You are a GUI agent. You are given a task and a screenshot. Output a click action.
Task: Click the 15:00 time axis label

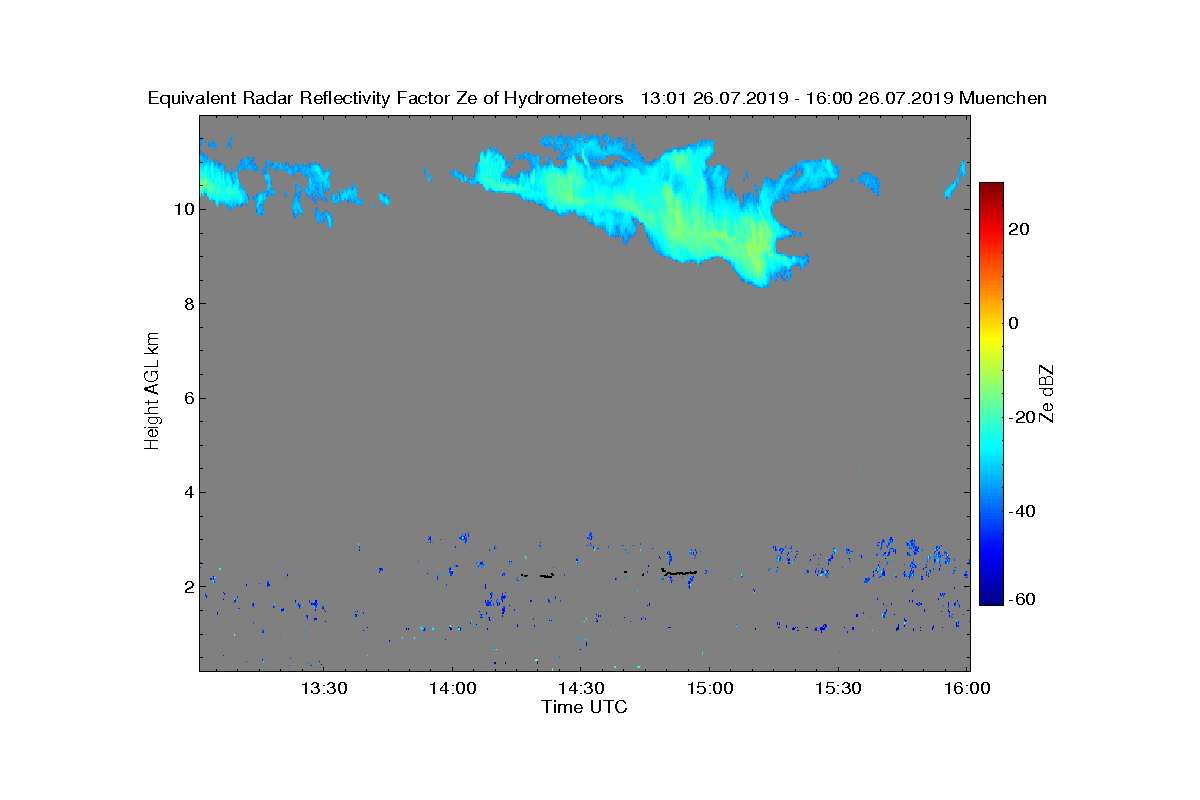coord(710,688)
